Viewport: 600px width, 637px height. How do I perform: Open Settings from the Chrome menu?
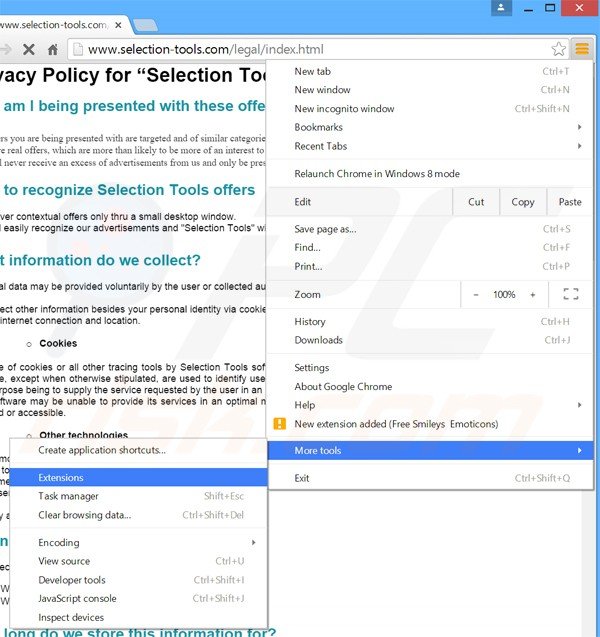(x=312, y=368)
